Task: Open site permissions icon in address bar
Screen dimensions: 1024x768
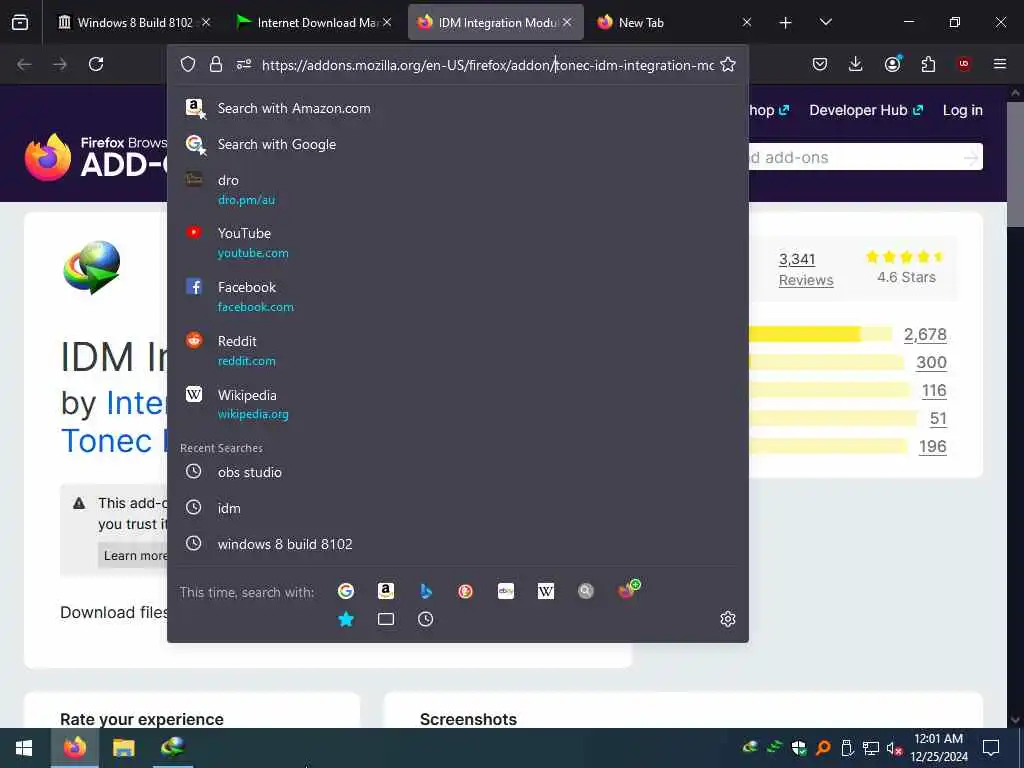Action: 244,64
